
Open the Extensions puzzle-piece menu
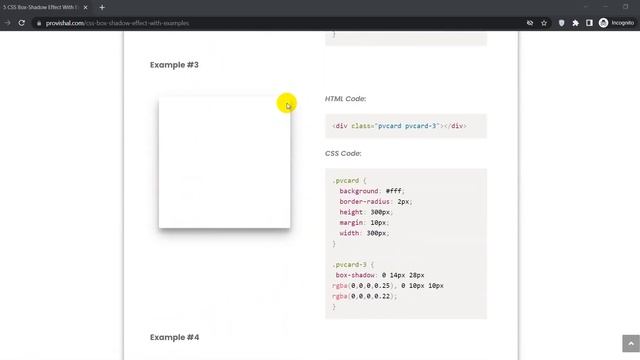click(x=576, y=23)
